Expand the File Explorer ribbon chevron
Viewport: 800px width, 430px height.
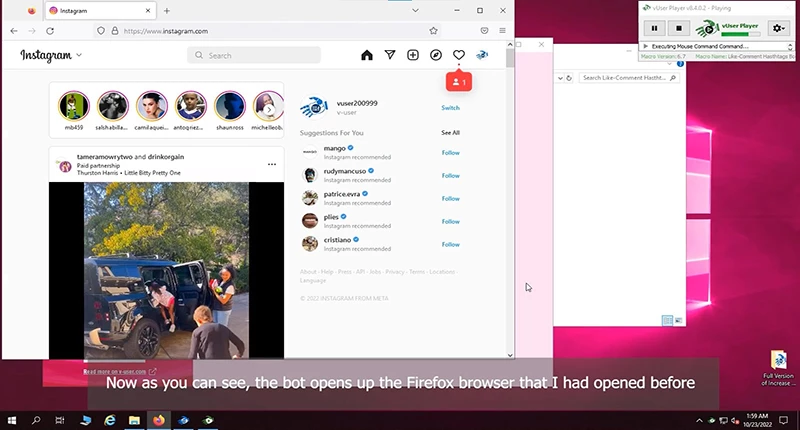pos(669,64)
